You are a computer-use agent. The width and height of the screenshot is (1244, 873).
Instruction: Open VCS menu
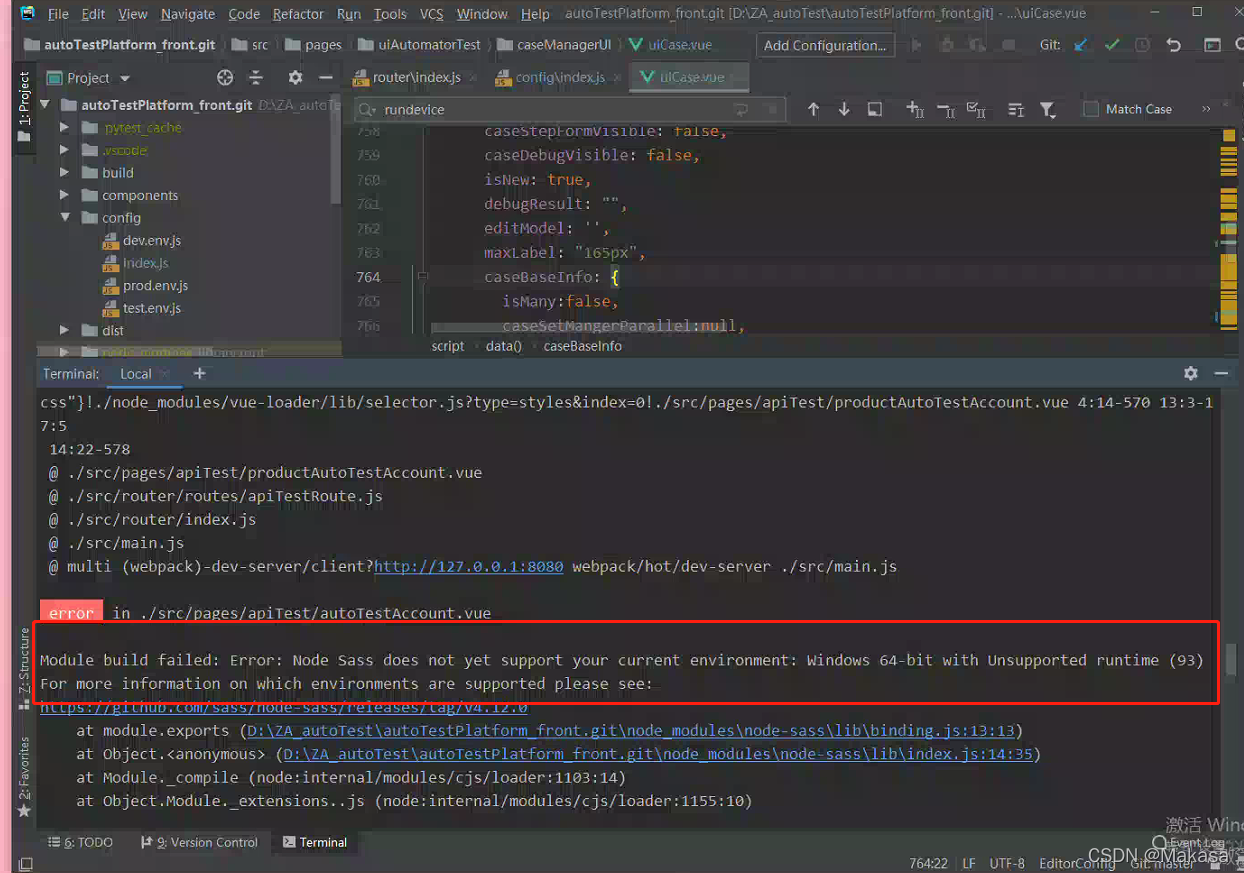[431, 14]
